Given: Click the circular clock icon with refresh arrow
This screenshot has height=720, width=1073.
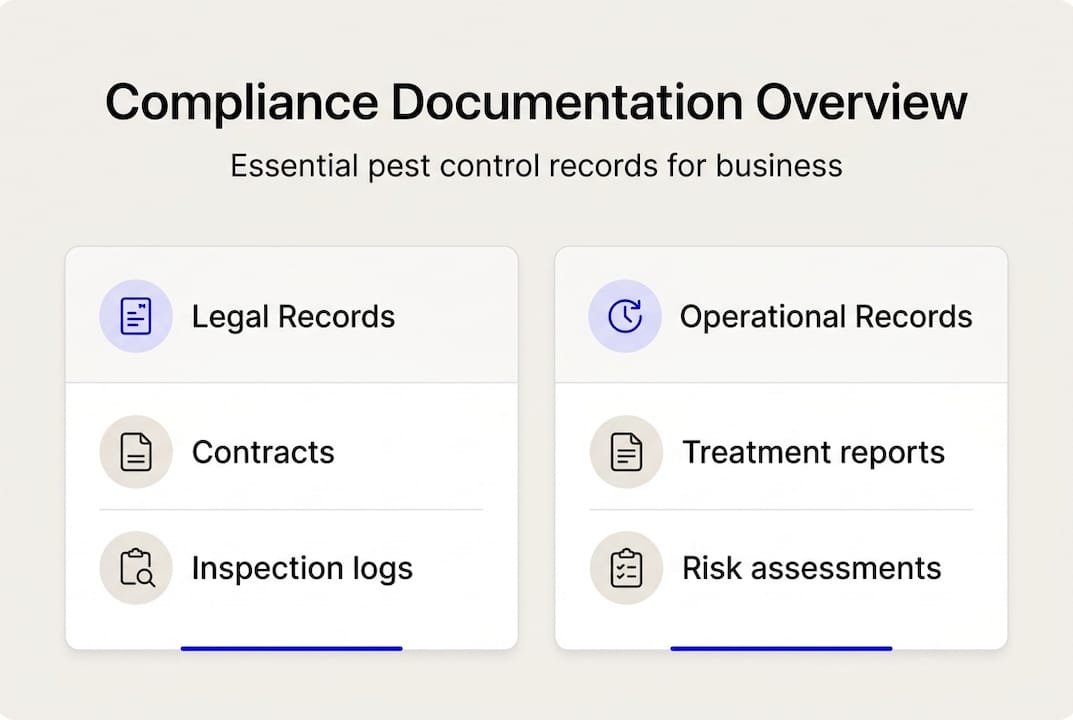Looking at the screenshot, I should 625,316.
